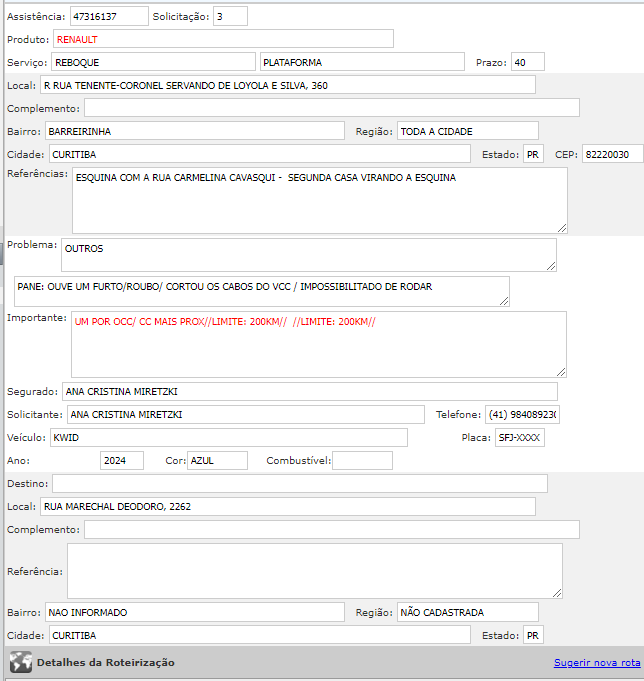Click the Detalhes da Roteirização heading
The image size is (644, 681).
[106, 662]
